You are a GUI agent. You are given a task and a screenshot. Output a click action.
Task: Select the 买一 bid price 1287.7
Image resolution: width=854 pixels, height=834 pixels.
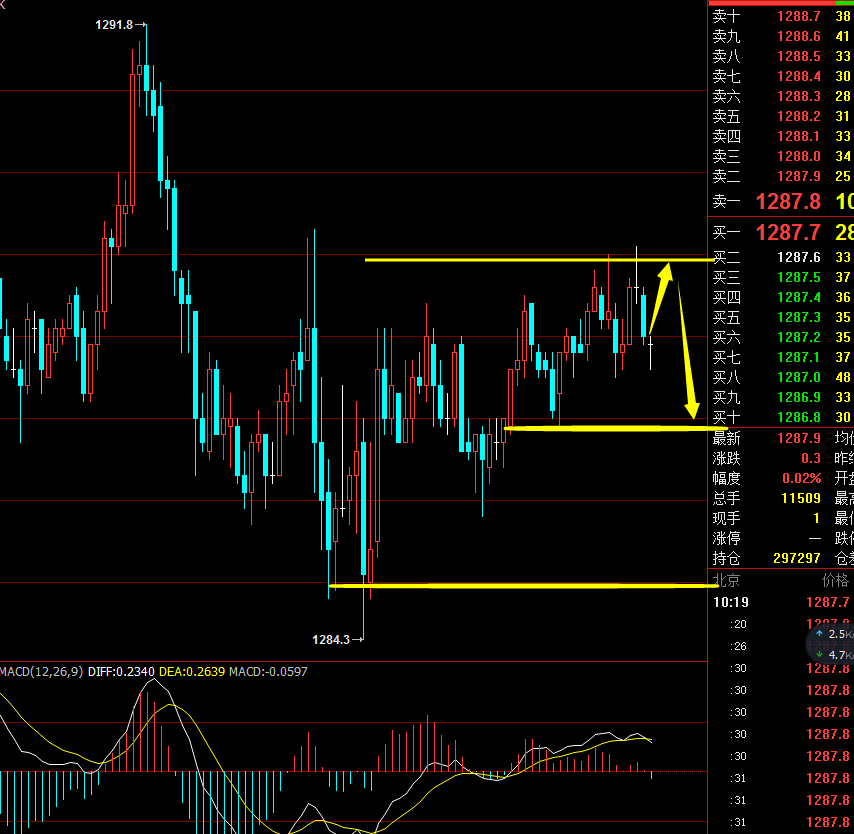pyautogui.click(x=787, y=234)
